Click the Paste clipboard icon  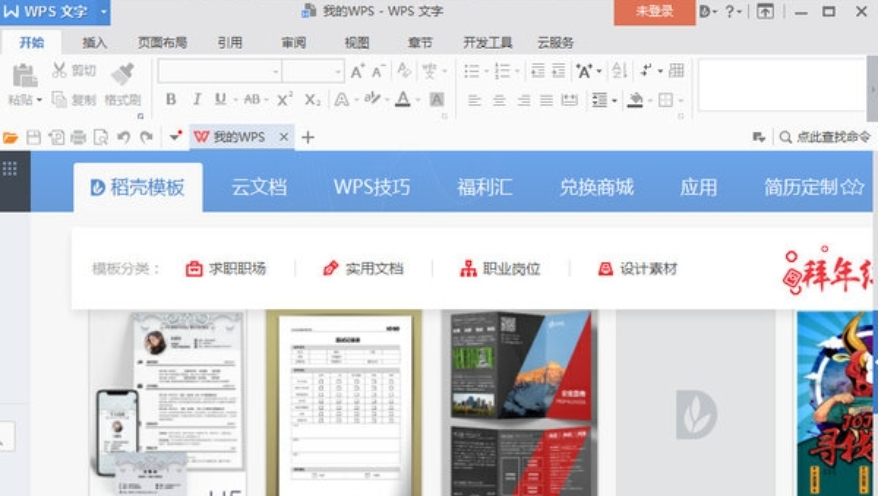pos(24,75)
